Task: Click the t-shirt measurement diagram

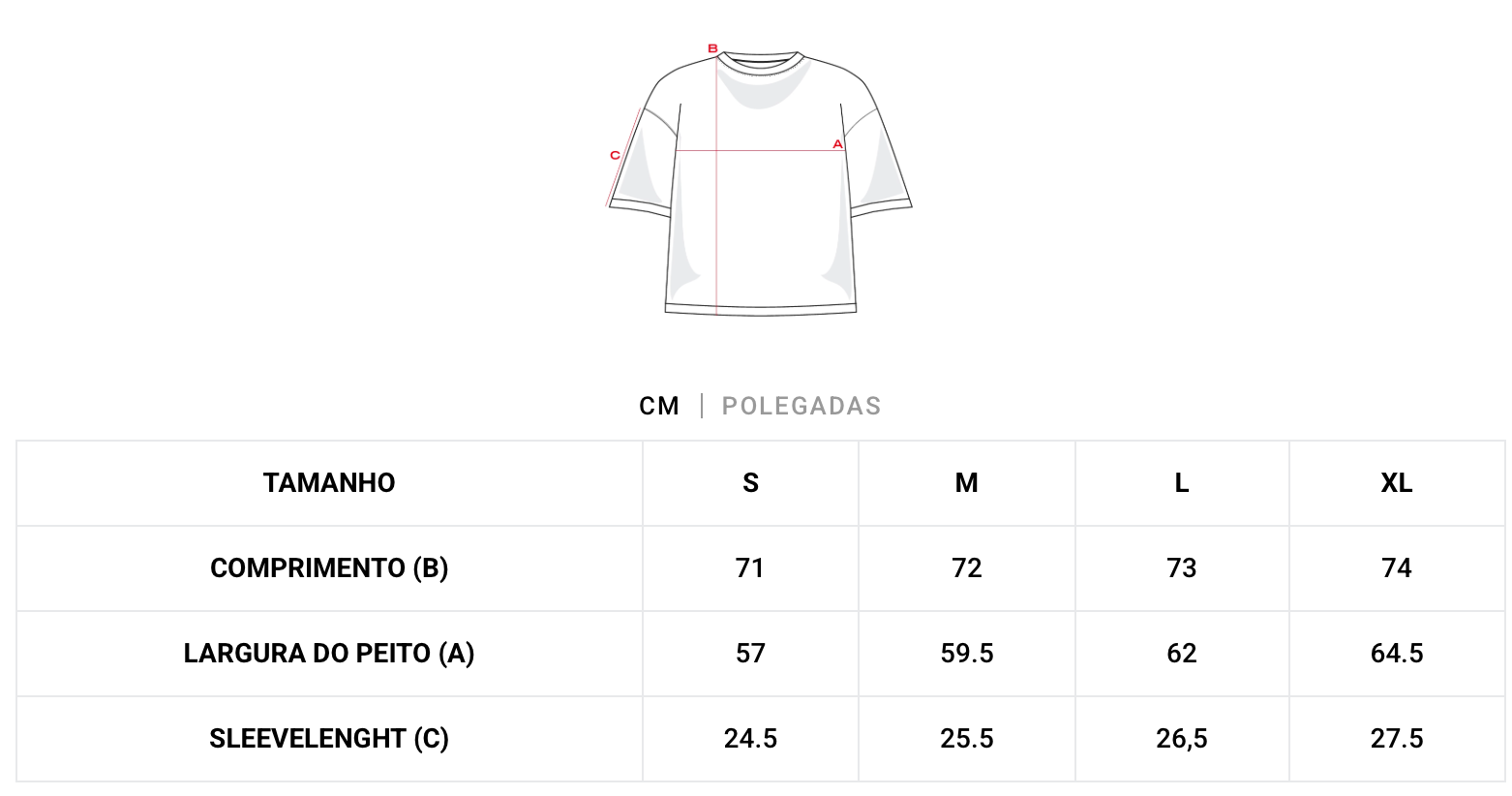Action: point(760,179)
